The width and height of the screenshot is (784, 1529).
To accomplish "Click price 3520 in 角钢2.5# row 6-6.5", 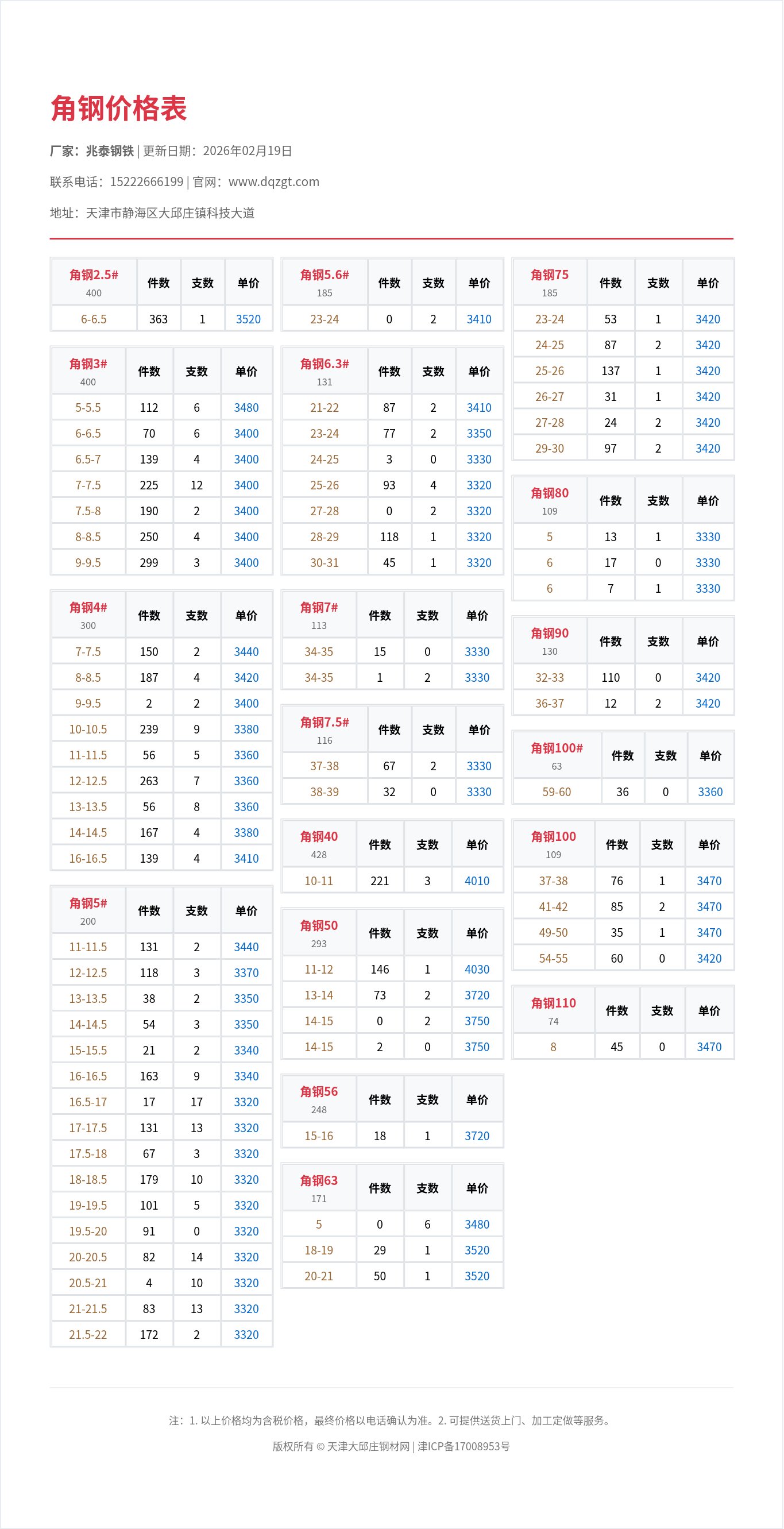I will click(248, 319).
